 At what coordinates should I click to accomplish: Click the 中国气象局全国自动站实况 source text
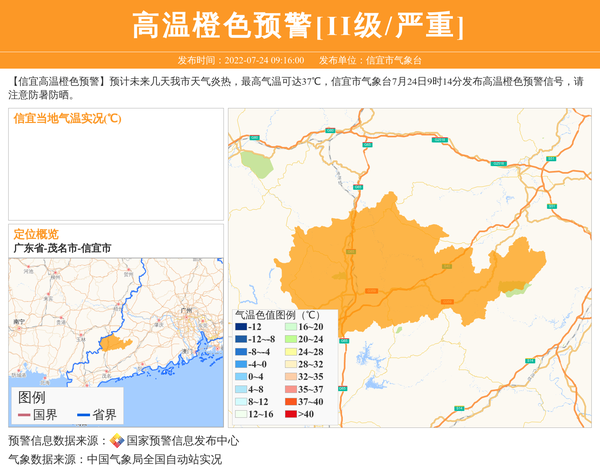154,459
